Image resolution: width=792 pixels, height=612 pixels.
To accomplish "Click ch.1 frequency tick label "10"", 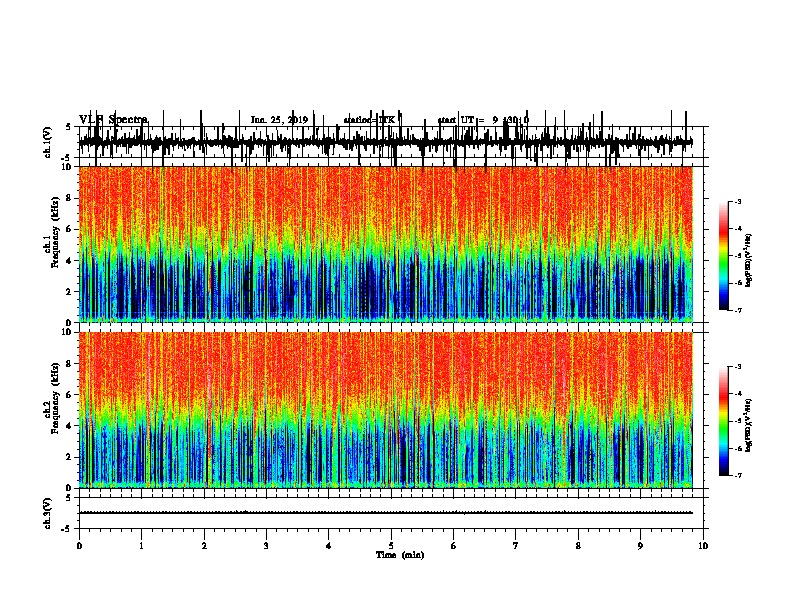I will [x=68, y=167].
